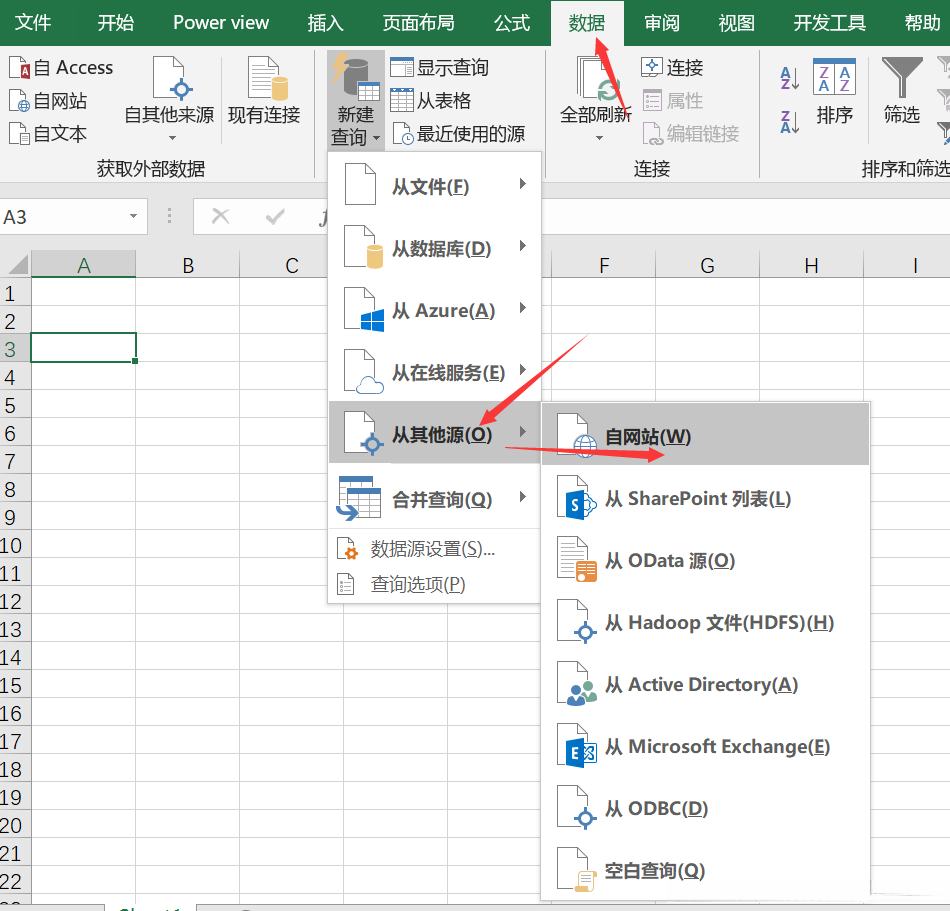Click the From Web (自网站) ribbon icon
Viewport: 950px width, 911px height.
[x=19, y=101]
